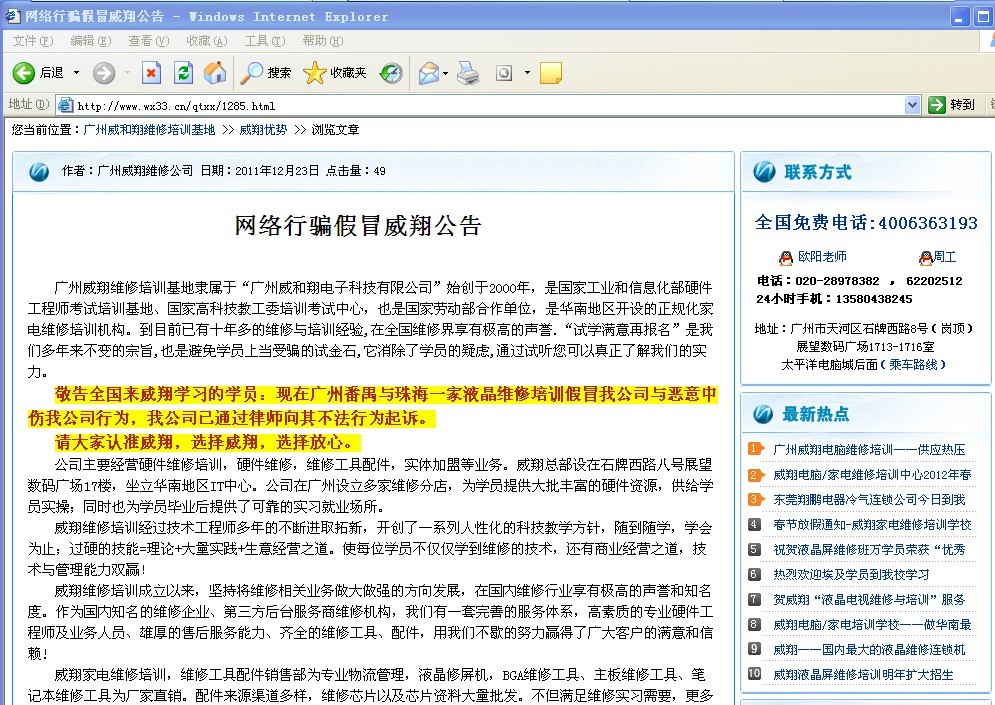Go to the Home page icon

[x=215, y=73]
